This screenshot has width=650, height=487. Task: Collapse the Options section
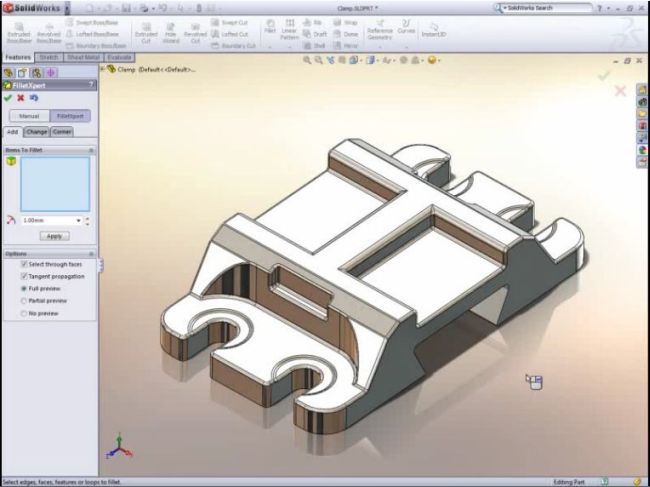[x=91, y=254]
